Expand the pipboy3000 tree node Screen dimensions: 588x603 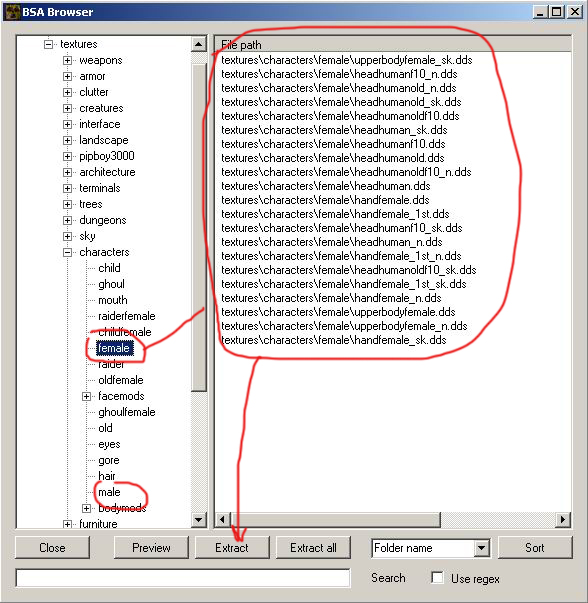coord(67,156)
